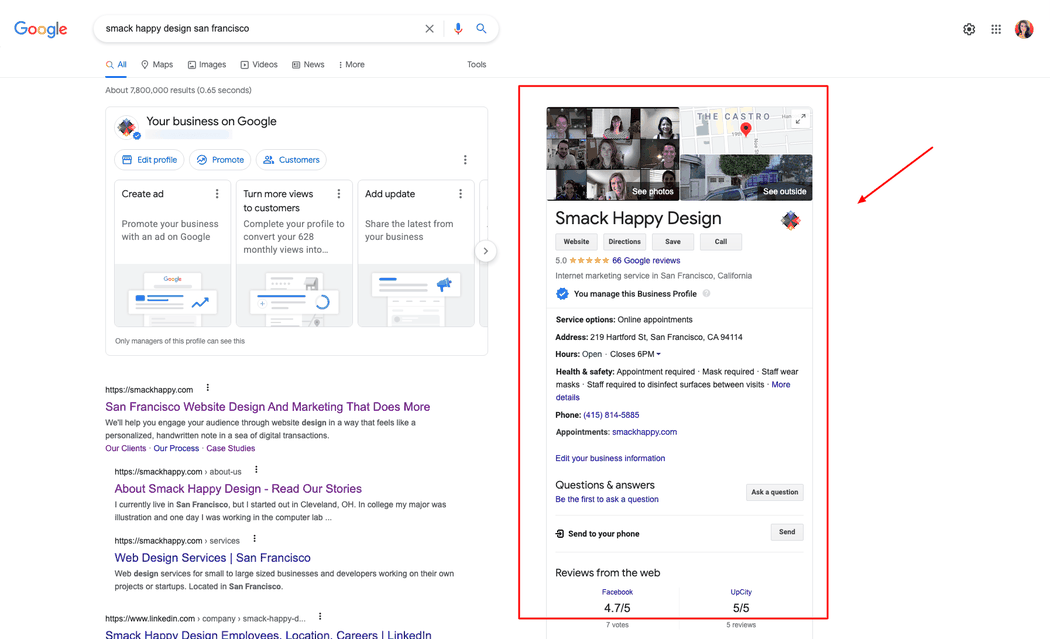
Task: Click Ask a question button
Action: pyautogui.click(x=775, y=492)
